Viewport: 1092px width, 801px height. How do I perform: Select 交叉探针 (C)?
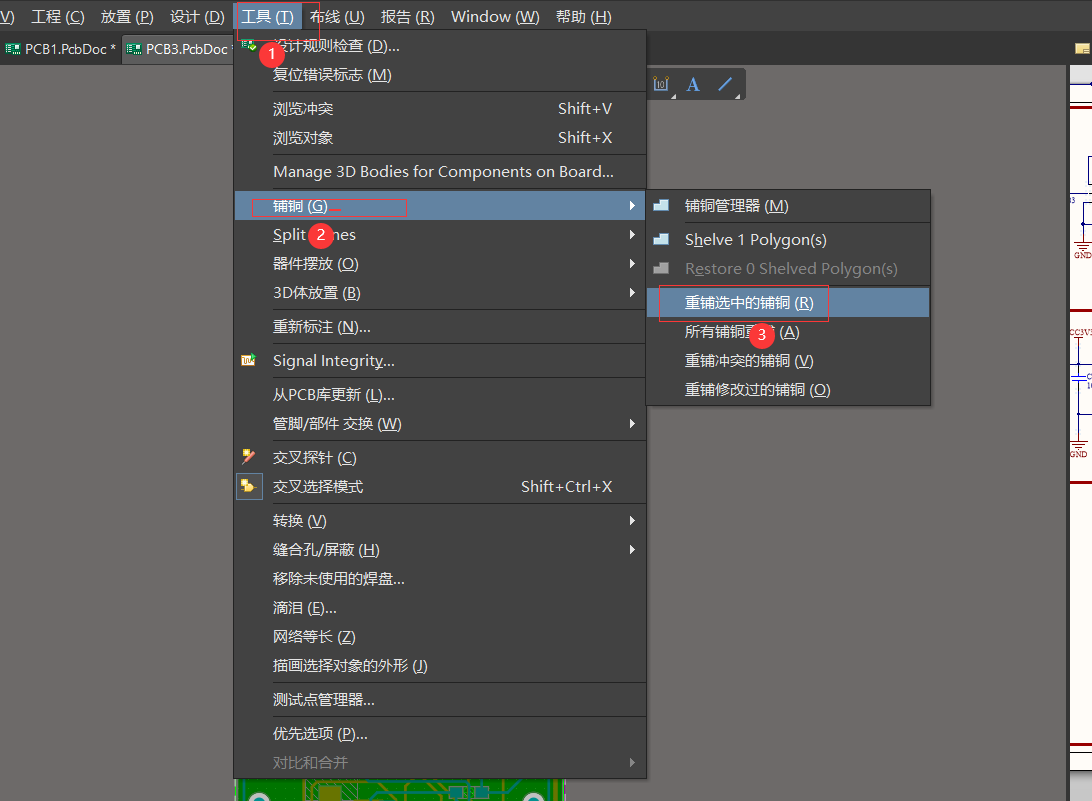click(440, 458)
